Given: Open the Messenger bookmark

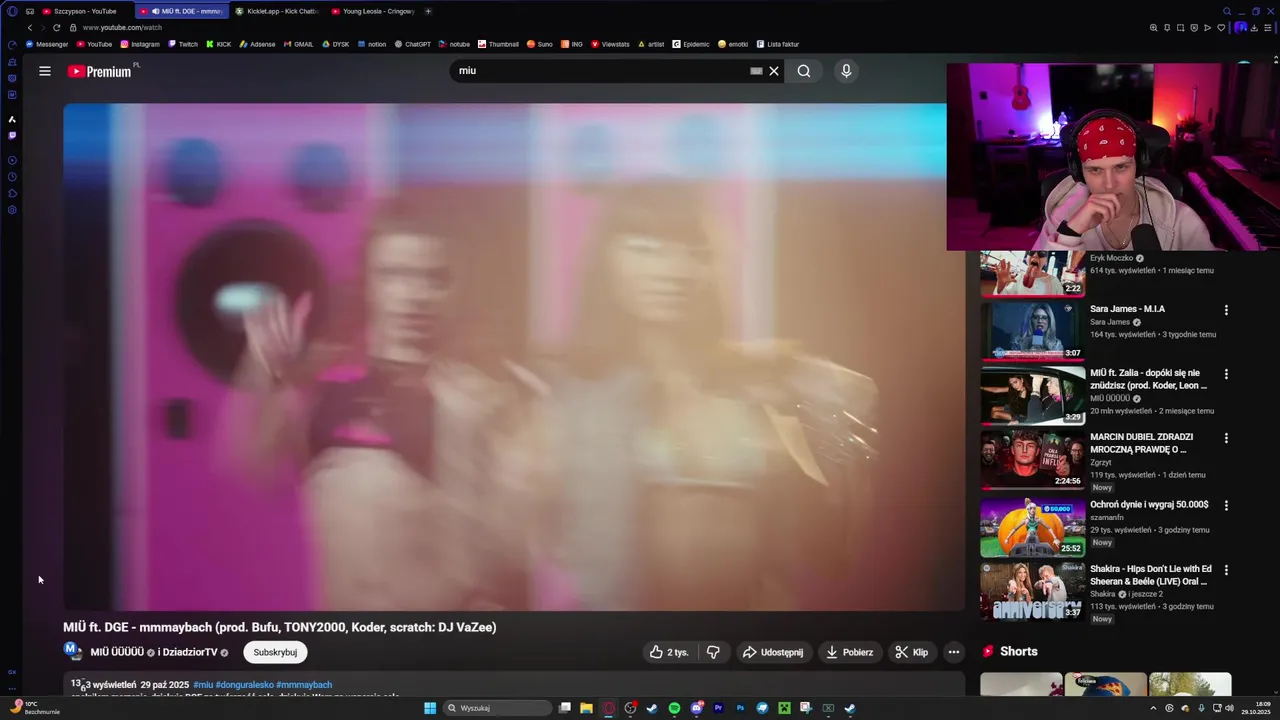Looking at the screenshot, I should coord(47,44).
